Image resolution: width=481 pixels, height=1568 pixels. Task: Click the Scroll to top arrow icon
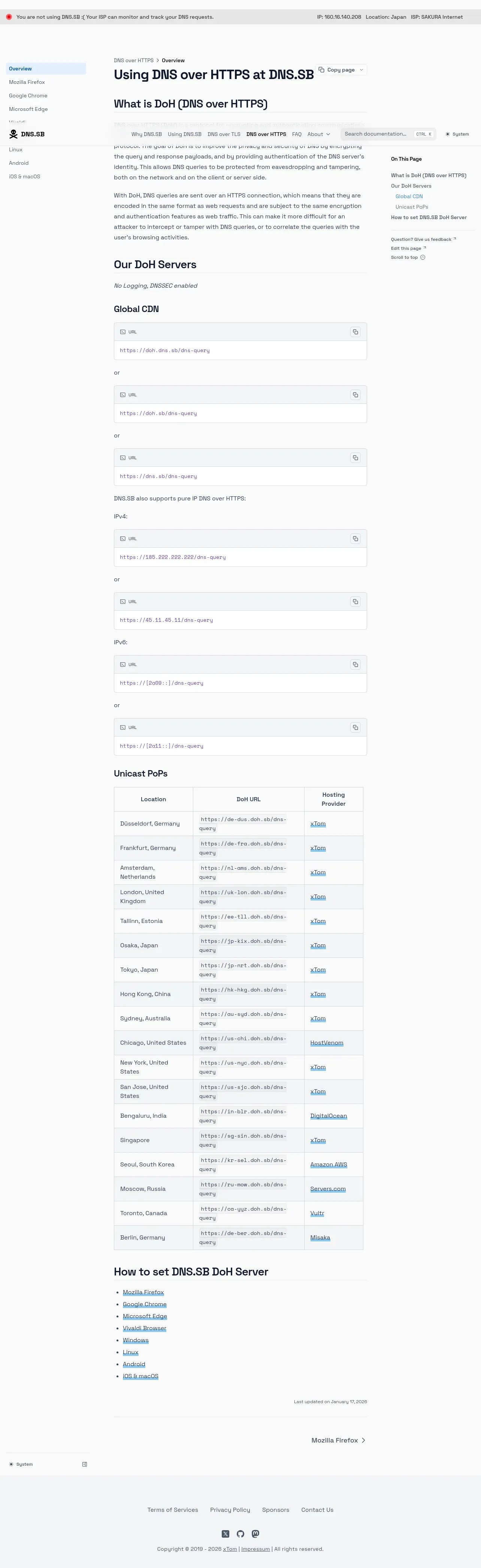coord(423,257)
